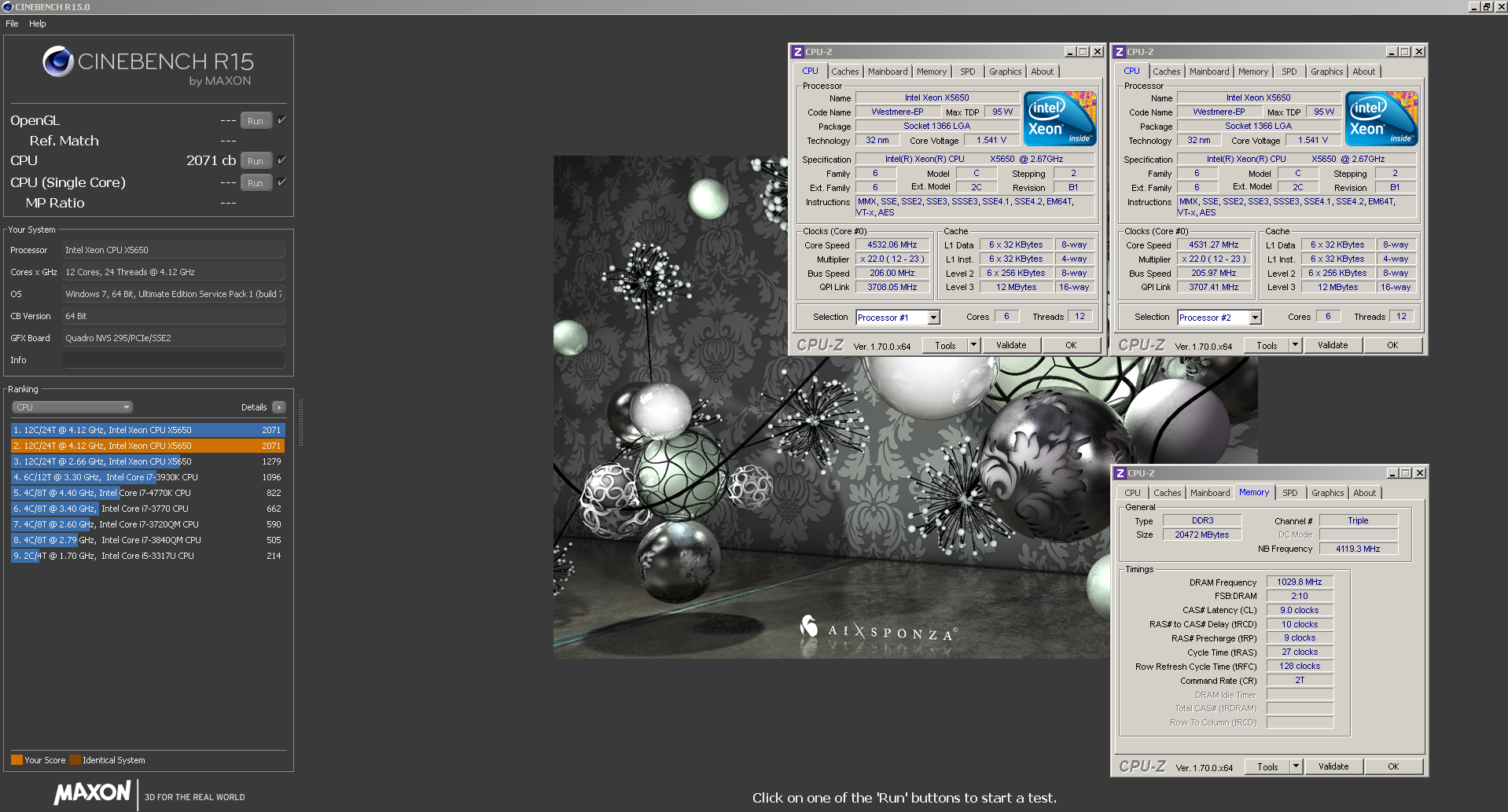The image size is (1508, 812).
Task: Close the Processor #1 CPU-Z window
Action: click(1098, 52)
